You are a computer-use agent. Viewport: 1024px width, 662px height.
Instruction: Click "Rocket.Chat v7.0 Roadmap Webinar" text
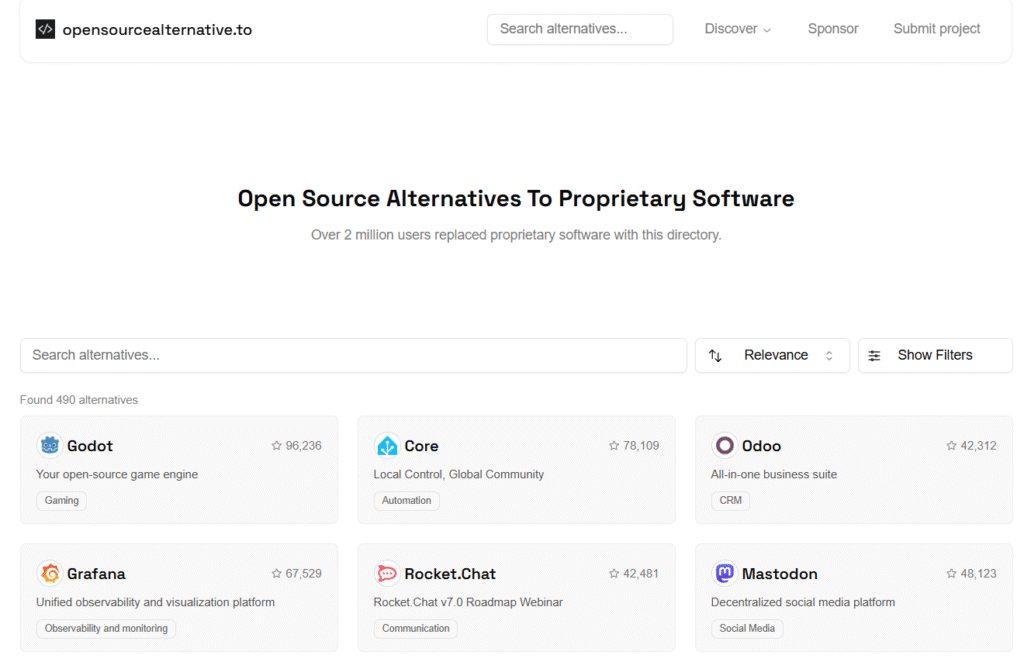(x=468, y=603)
